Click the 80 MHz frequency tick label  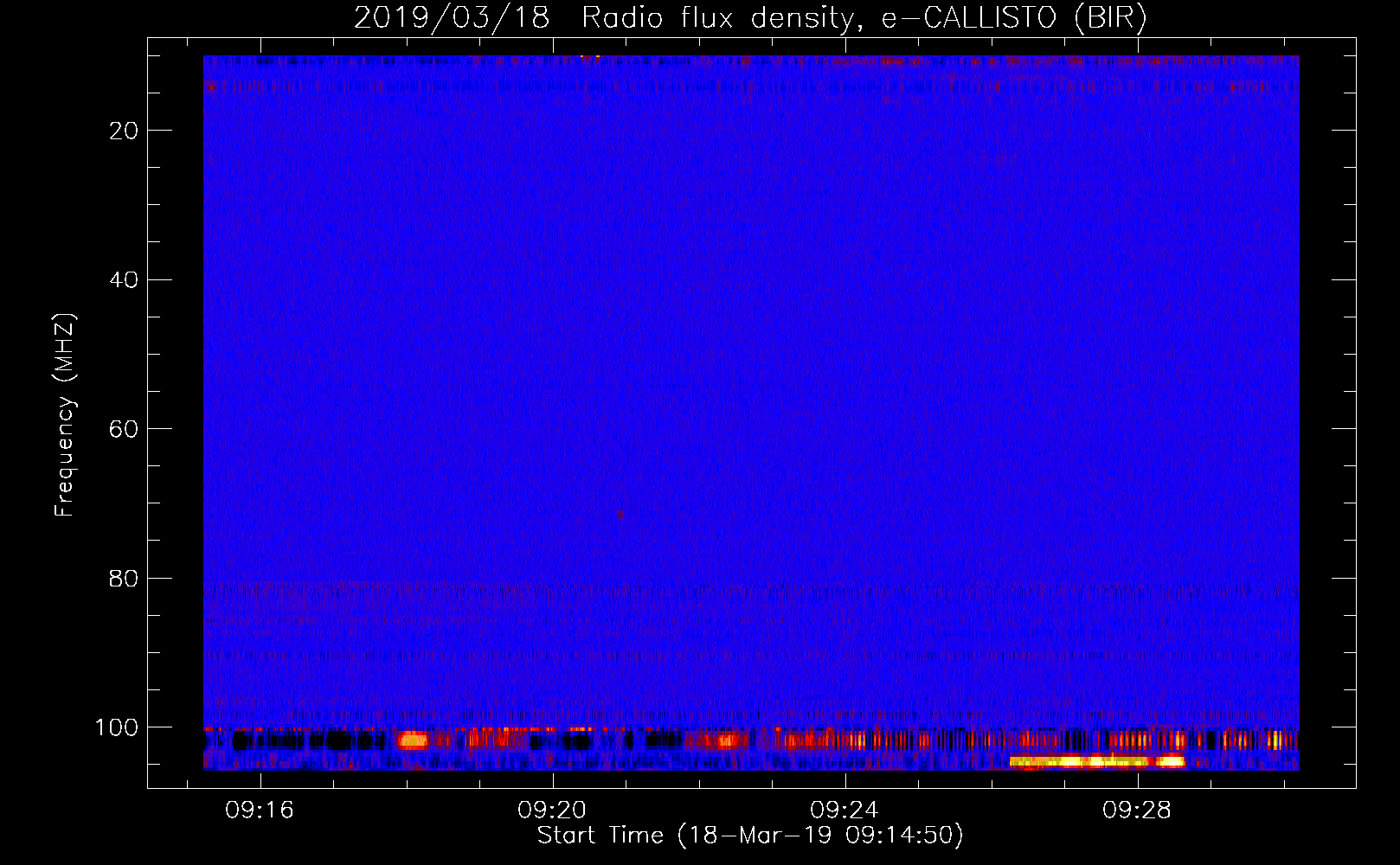125,578
